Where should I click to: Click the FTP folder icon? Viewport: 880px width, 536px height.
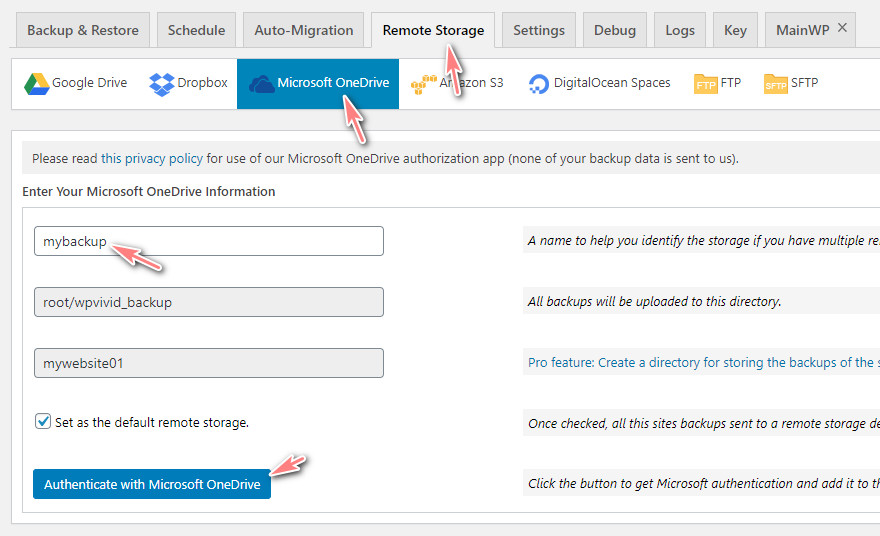coord(706,84)
